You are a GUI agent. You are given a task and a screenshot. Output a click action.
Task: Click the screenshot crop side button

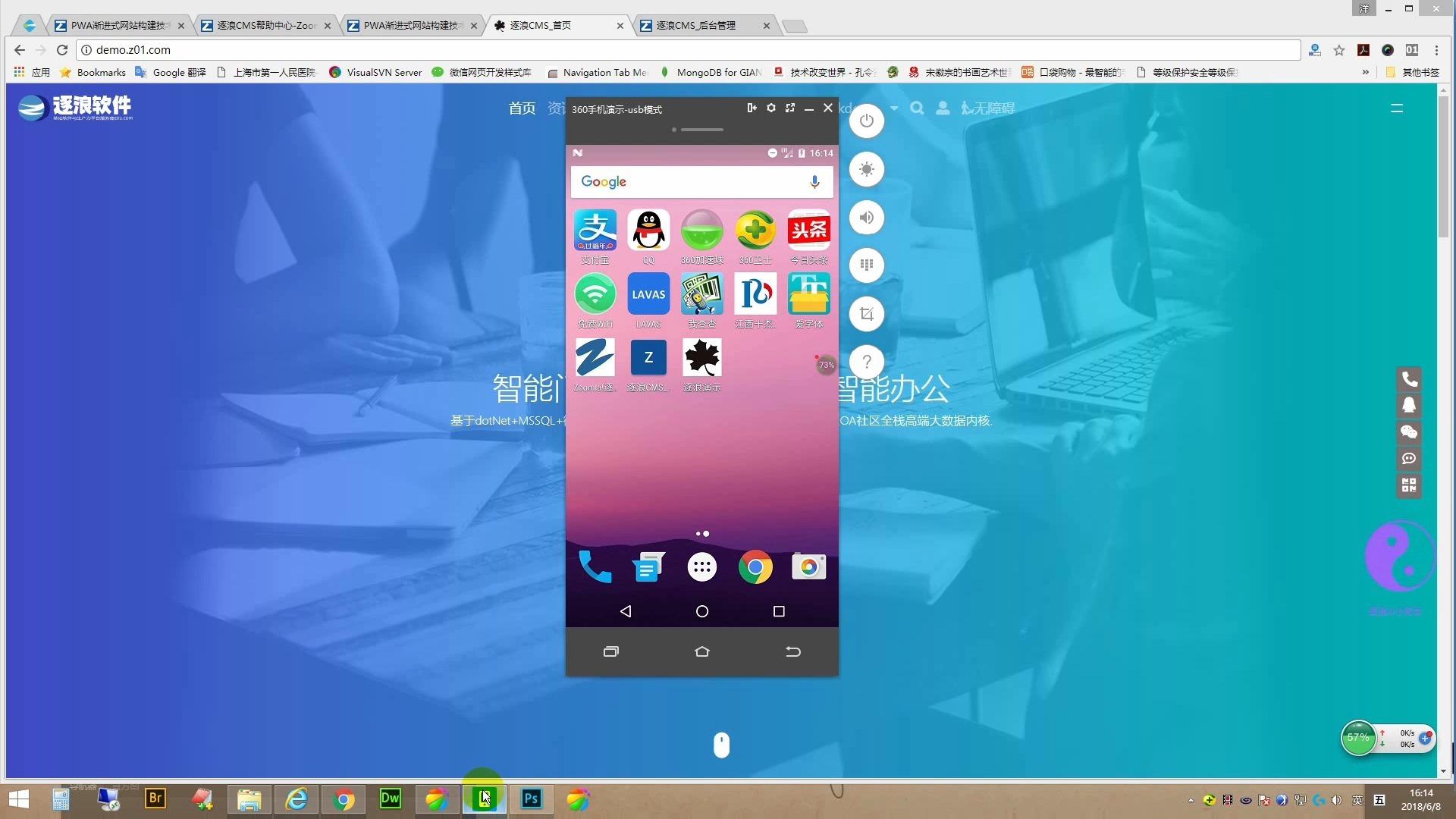pyautogui.click(x=867, y=314)
